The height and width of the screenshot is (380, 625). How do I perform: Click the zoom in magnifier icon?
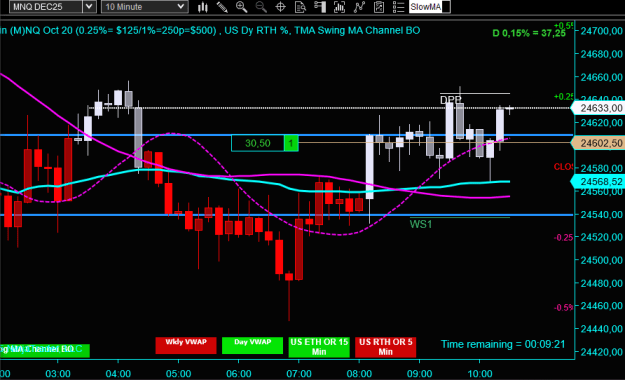242,7
